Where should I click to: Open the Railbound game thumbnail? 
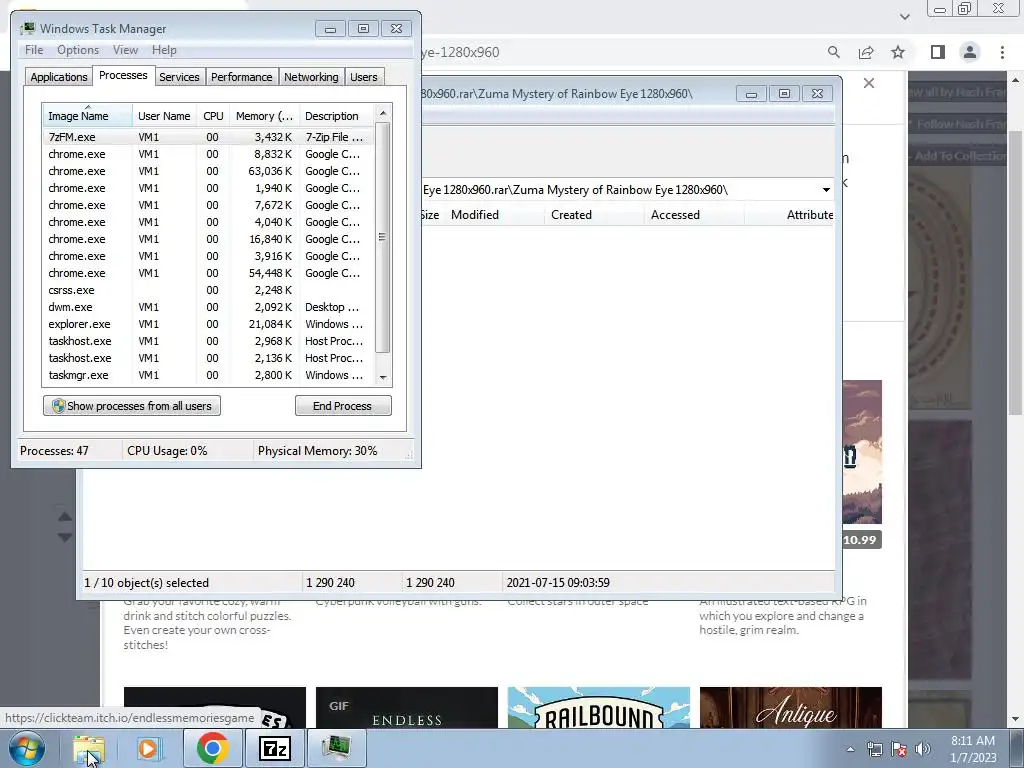point(598,707)
